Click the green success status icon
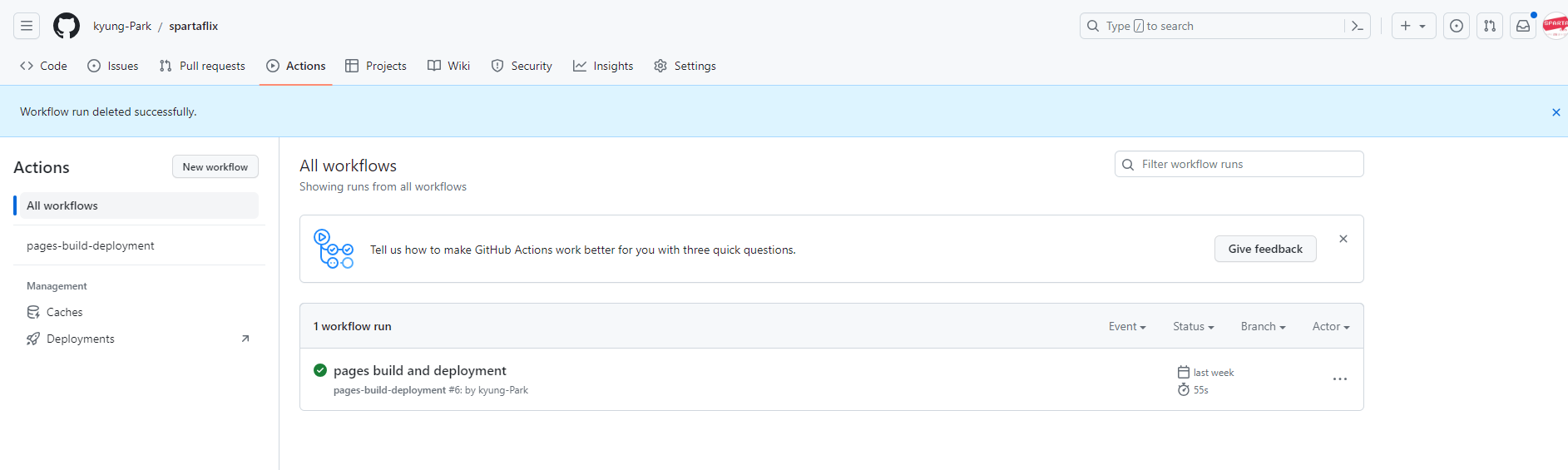The image size is (1568, 470). point(320,370)
